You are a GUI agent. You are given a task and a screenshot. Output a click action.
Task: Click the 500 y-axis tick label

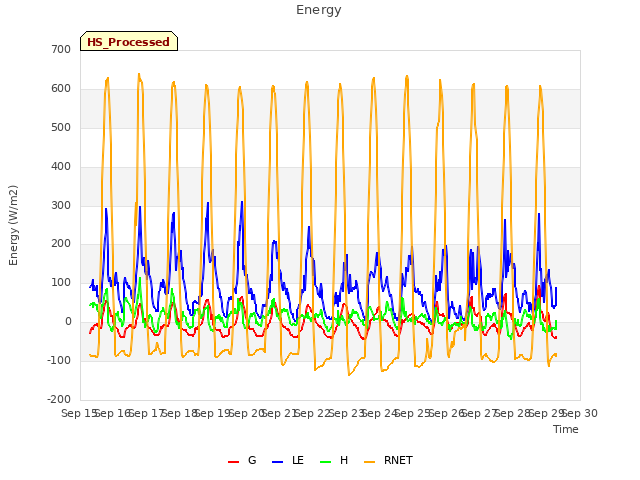pyautogui.click(x=61, y=127)
